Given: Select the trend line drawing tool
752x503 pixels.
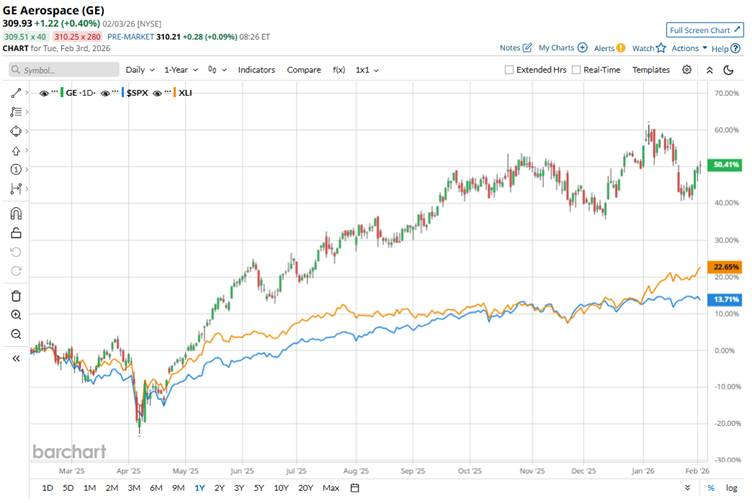Looking at the screenshot, I should [15, 92].
